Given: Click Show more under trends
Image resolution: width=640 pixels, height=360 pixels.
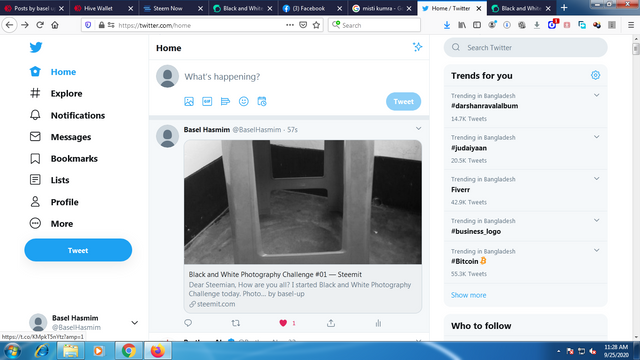Looking at the screenshot, I should click(x=469, y=295).
